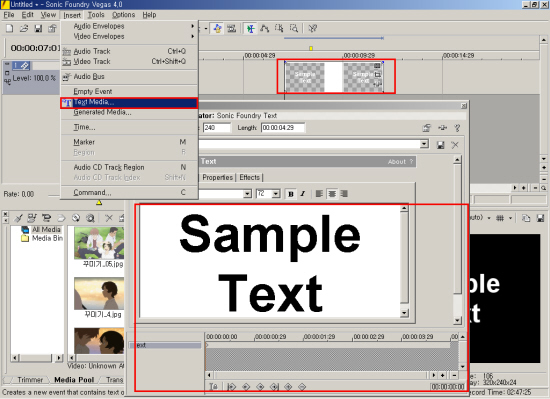Delete the preset with the X icon
The width and height of the screenshot is (550, 399).
(455, 145)
